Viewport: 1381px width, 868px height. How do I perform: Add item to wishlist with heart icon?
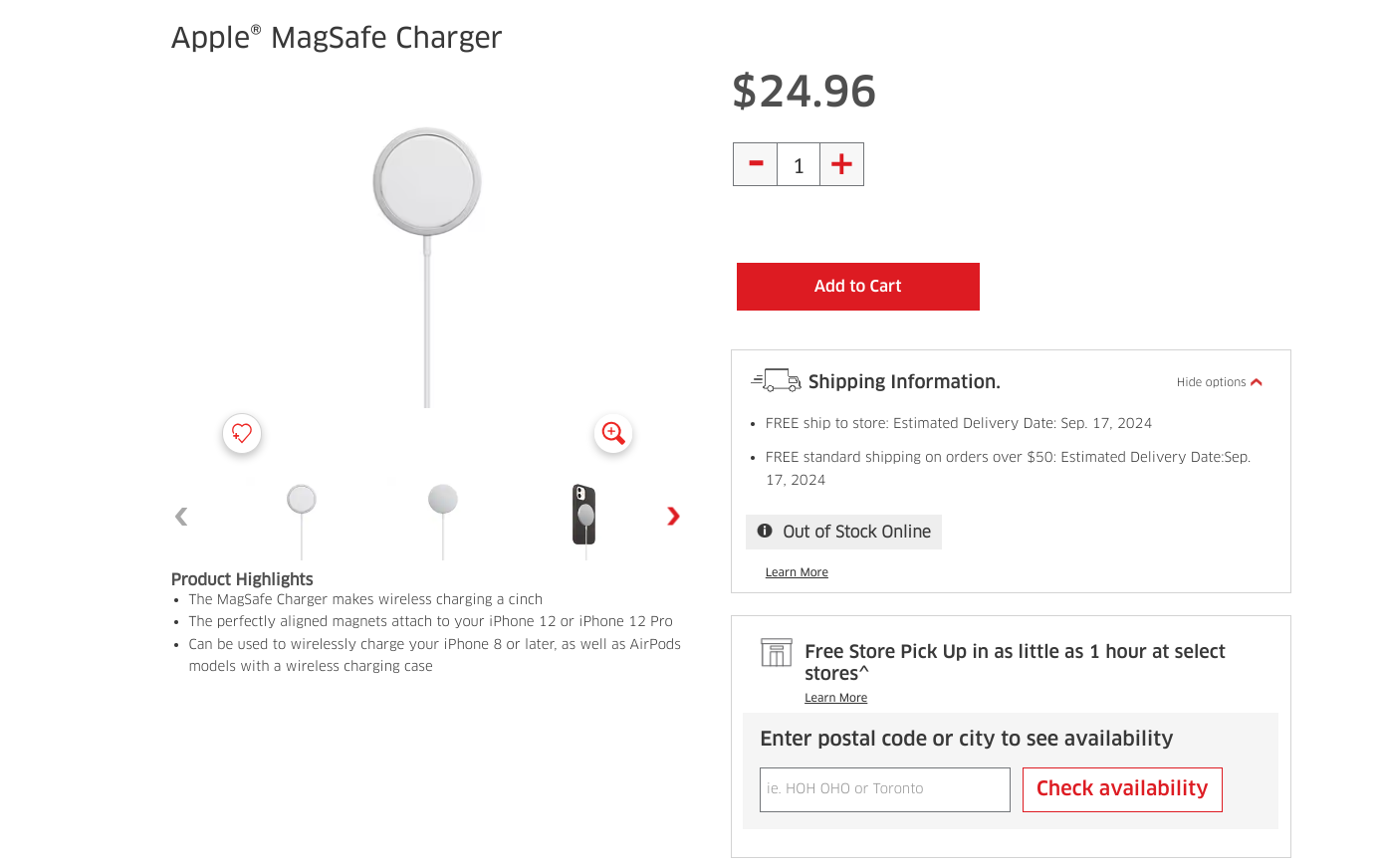(x=242, y=433)
